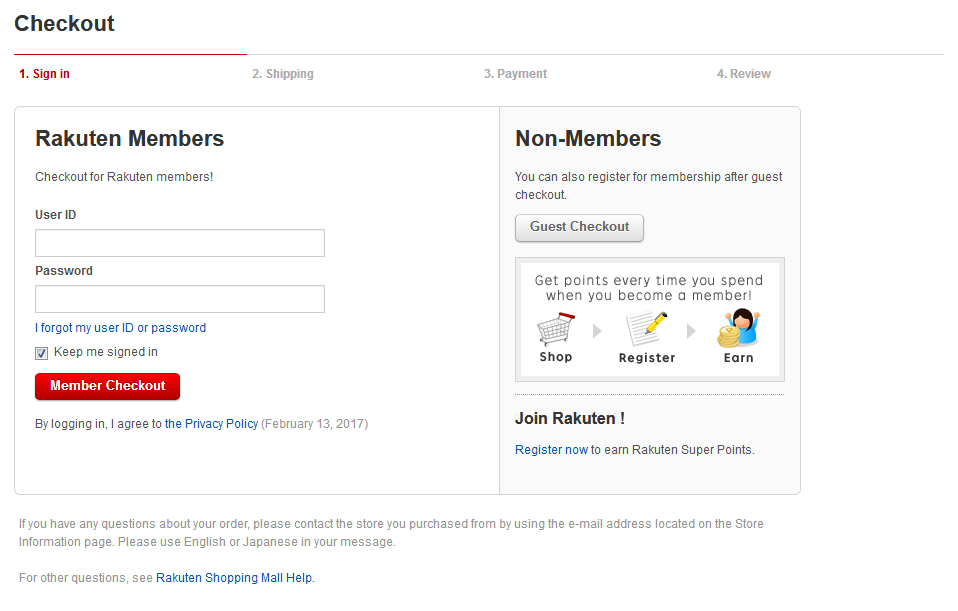This screenshot has width=958, height=611.
Task: Uncheck Keep me signed in checkbox
Action: coord(42,353)
